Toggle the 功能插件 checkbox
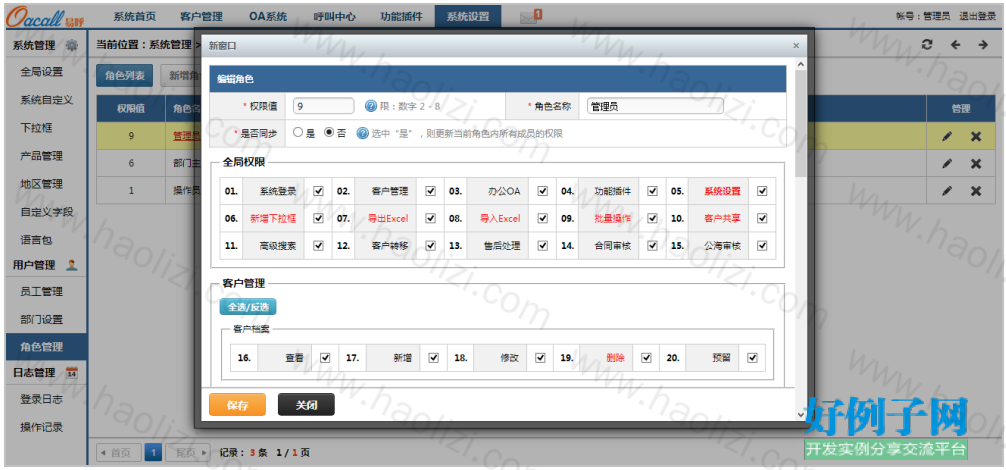Image resolution: width=1006 pixels, height=470 pixels. pos(652,191)
